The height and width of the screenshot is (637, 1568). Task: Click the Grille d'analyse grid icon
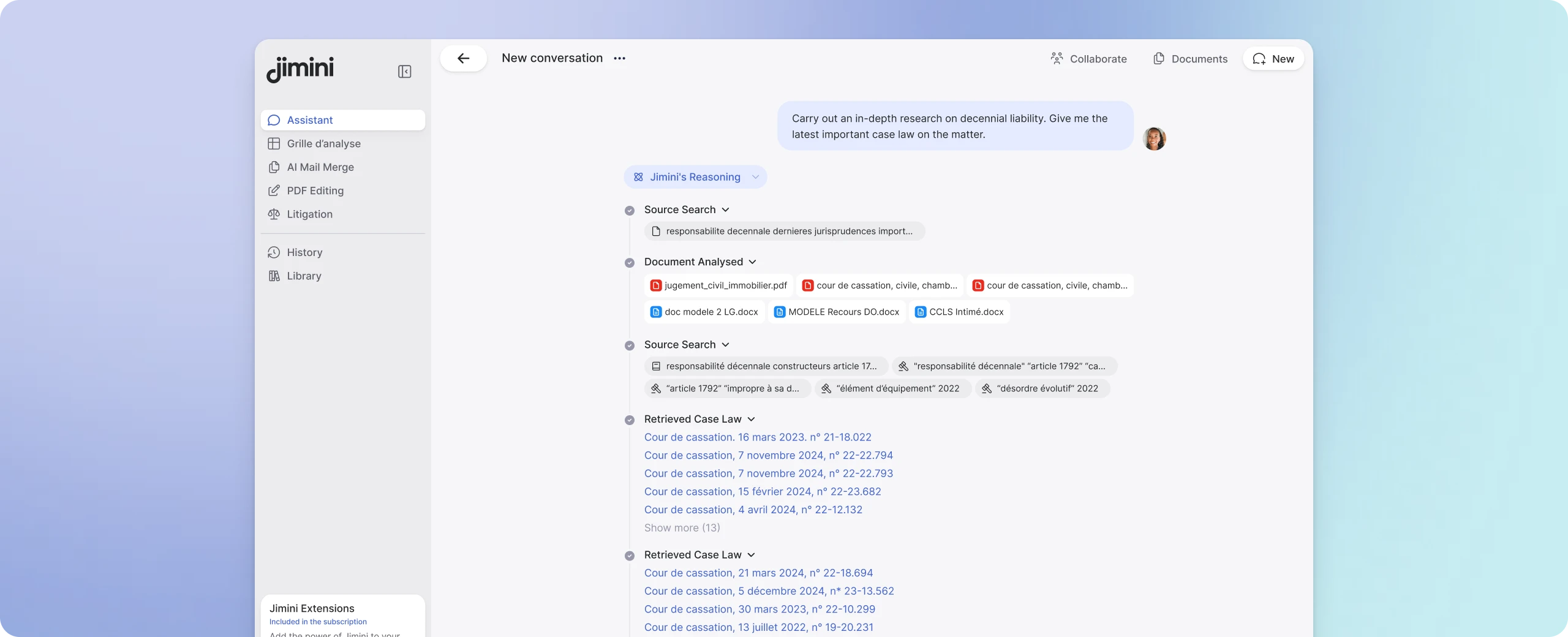[x=274, y=143]
